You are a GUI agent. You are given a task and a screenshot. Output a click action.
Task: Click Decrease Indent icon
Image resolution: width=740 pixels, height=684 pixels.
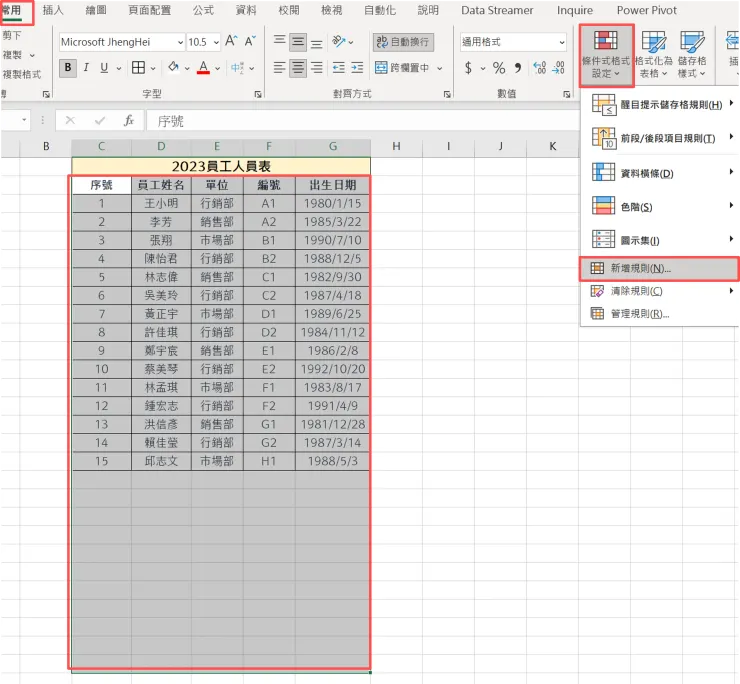pyautogui.click(x=338, y=68)
